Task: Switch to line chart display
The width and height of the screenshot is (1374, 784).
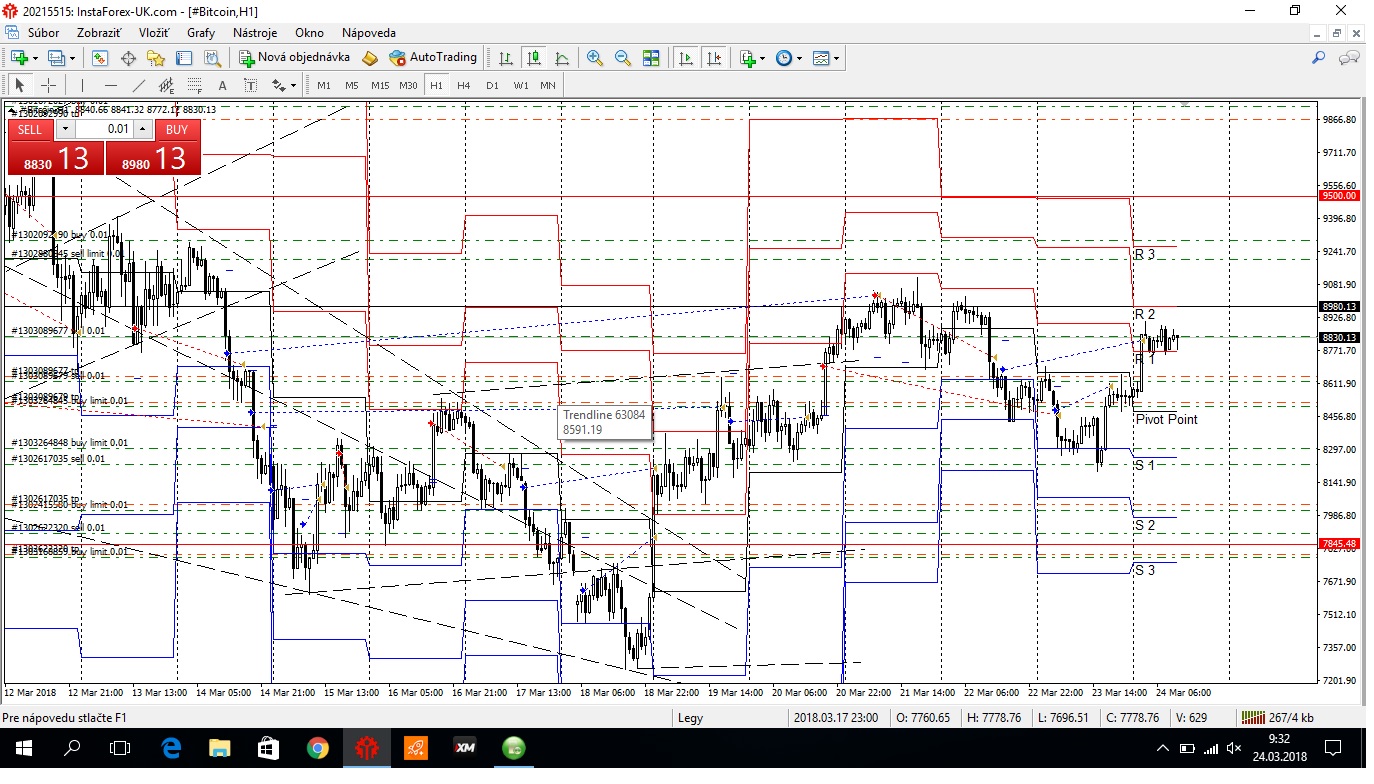Action: 562,58
